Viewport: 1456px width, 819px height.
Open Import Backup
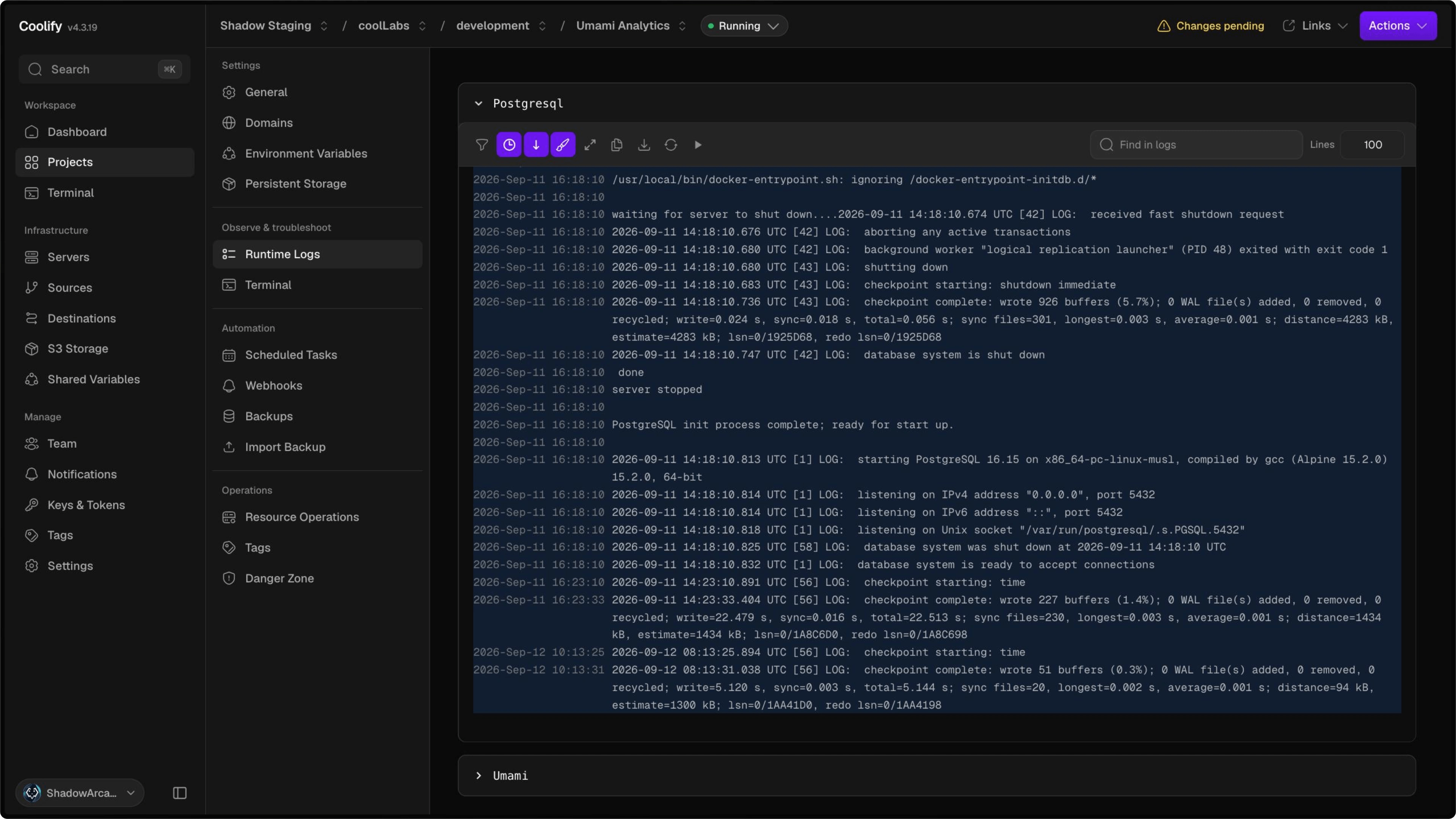point(318,447)
